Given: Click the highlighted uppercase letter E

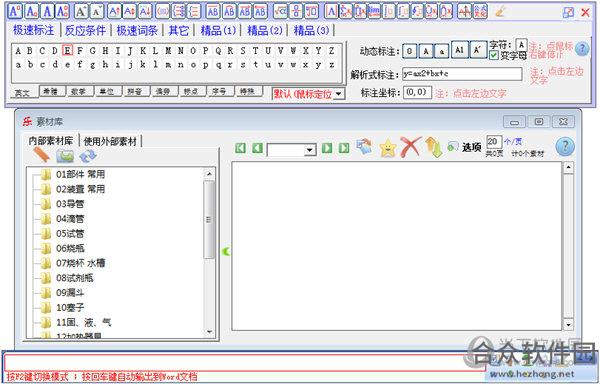Looking at the screenshot, I should click(x=67, y=50).
